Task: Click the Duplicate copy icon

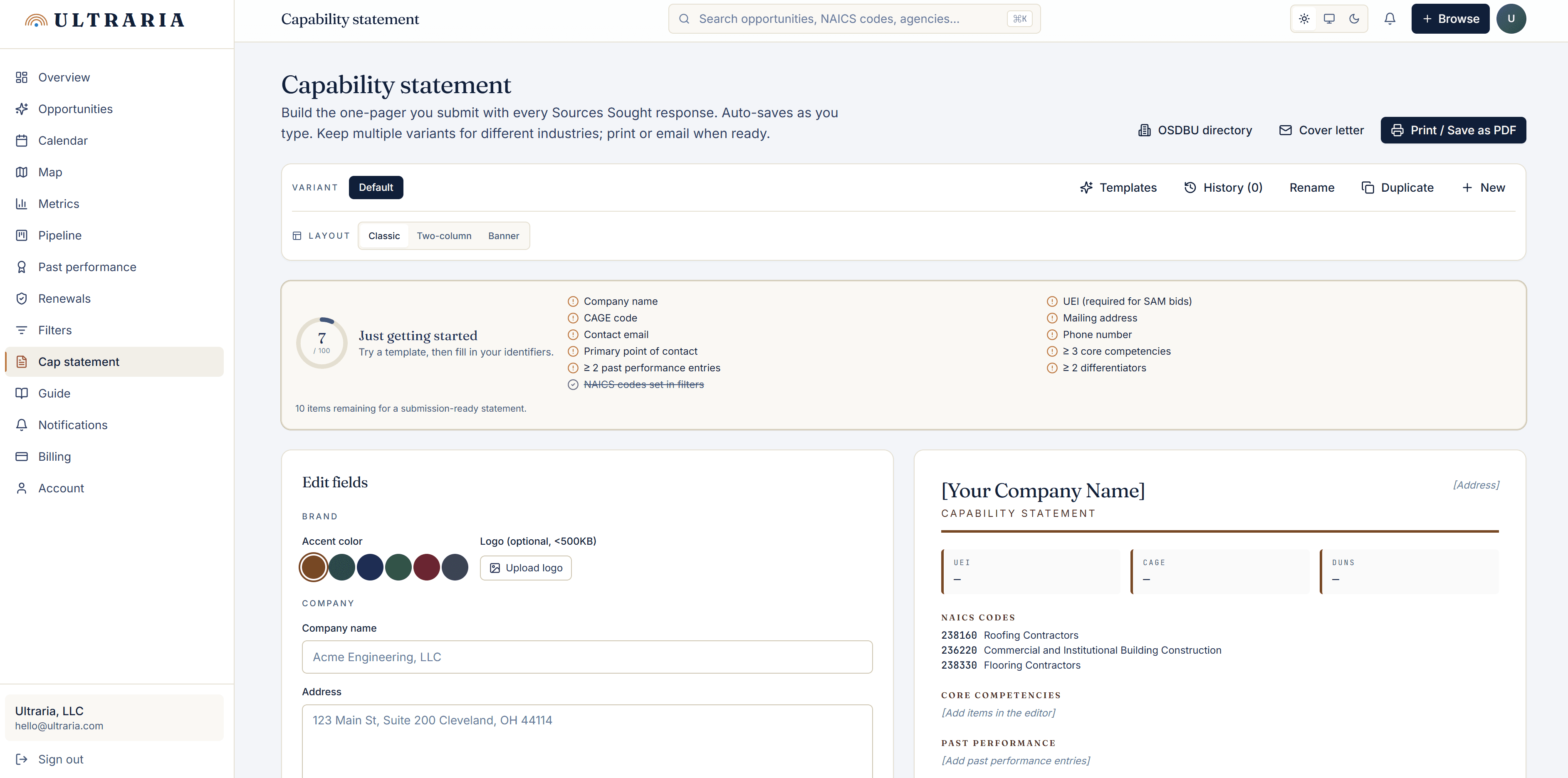Action: point(1368,188)
